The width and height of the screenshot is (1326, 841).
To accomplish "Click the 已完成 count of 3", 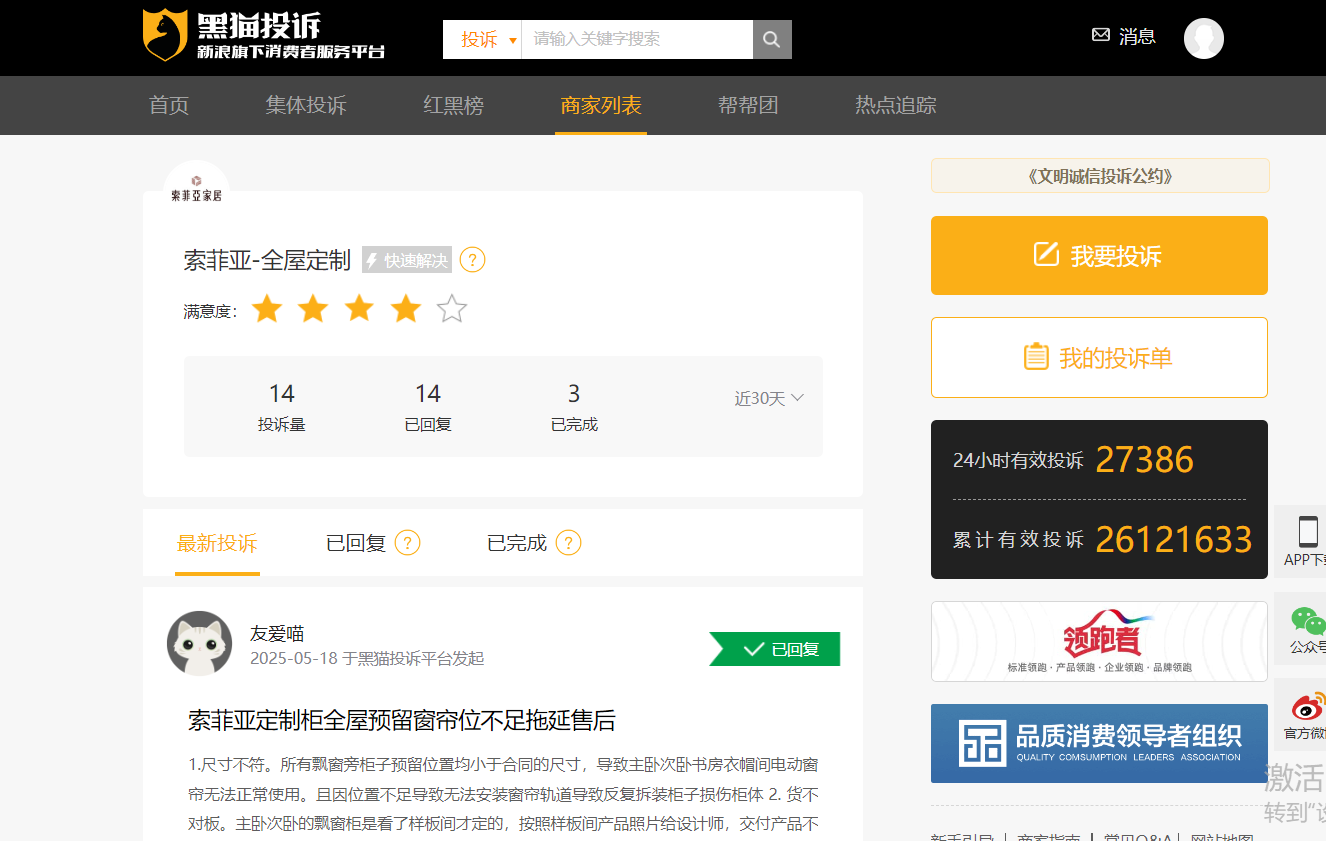I will (x=574, y=394).
